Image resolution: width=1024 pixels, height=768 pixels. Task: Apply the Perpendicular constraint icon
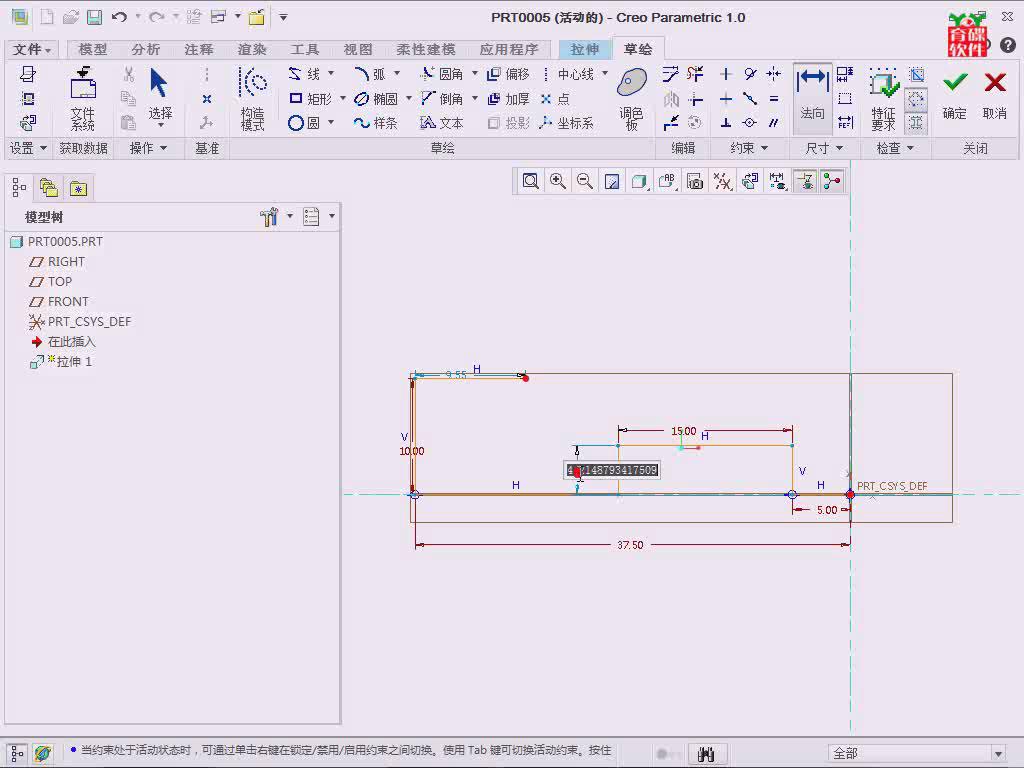coord(726,123)
